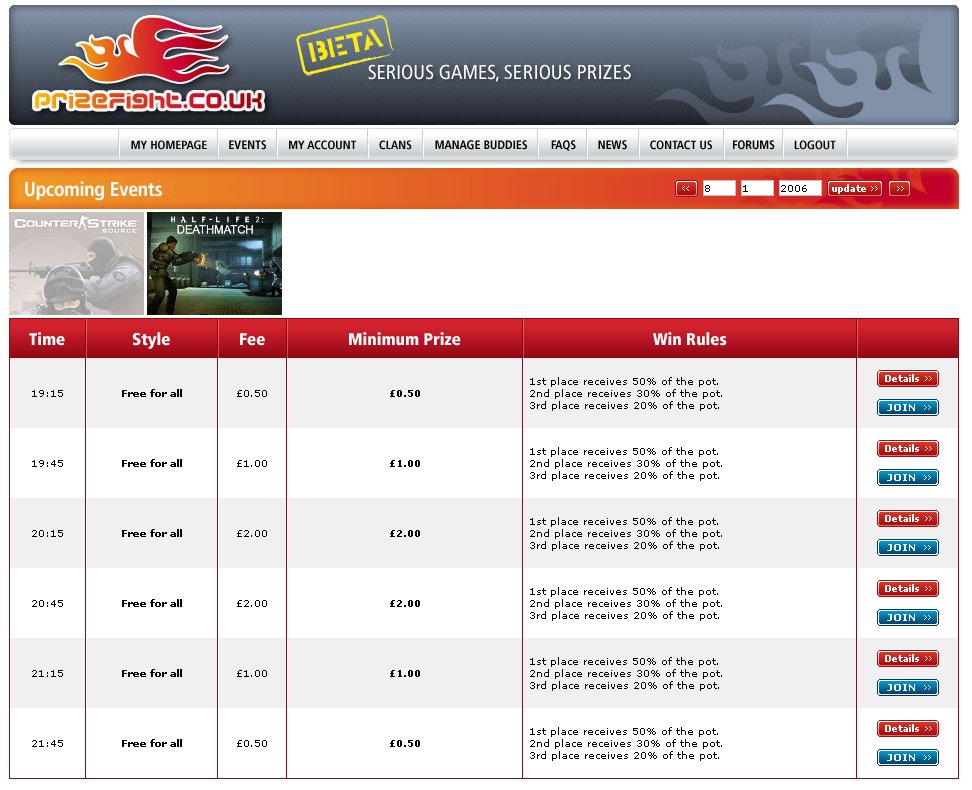Join the 19:45 Free for all event
Image resolution: width=972 pixels, height=790 pixels.
point(907,478)
